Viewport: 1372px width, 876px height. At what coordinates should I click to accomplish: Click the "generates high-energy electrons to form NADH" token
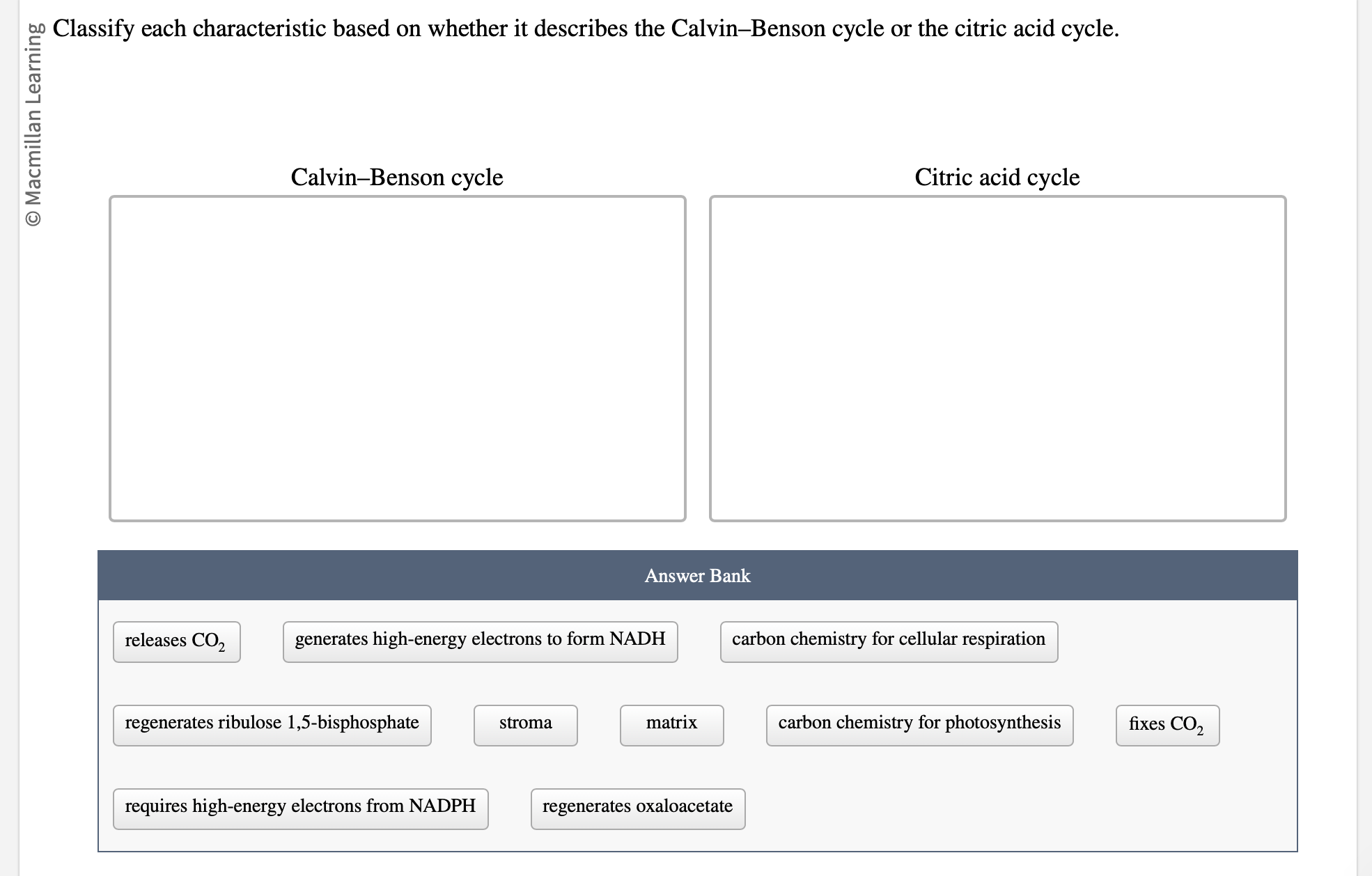pyautogui.click(x=479, y=639)
